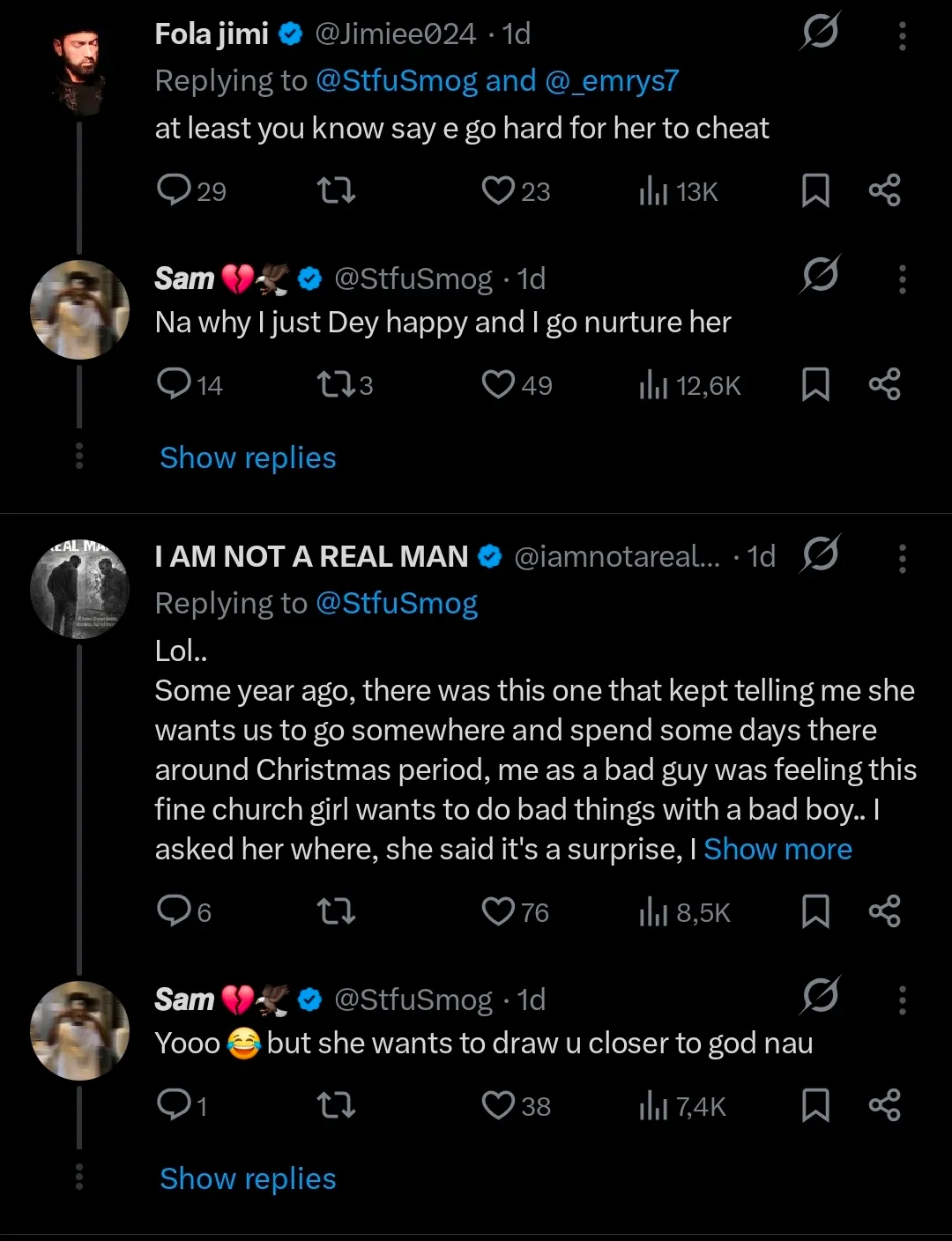
Task: Share Fola jimi's tweet
Action: (884, 189)
